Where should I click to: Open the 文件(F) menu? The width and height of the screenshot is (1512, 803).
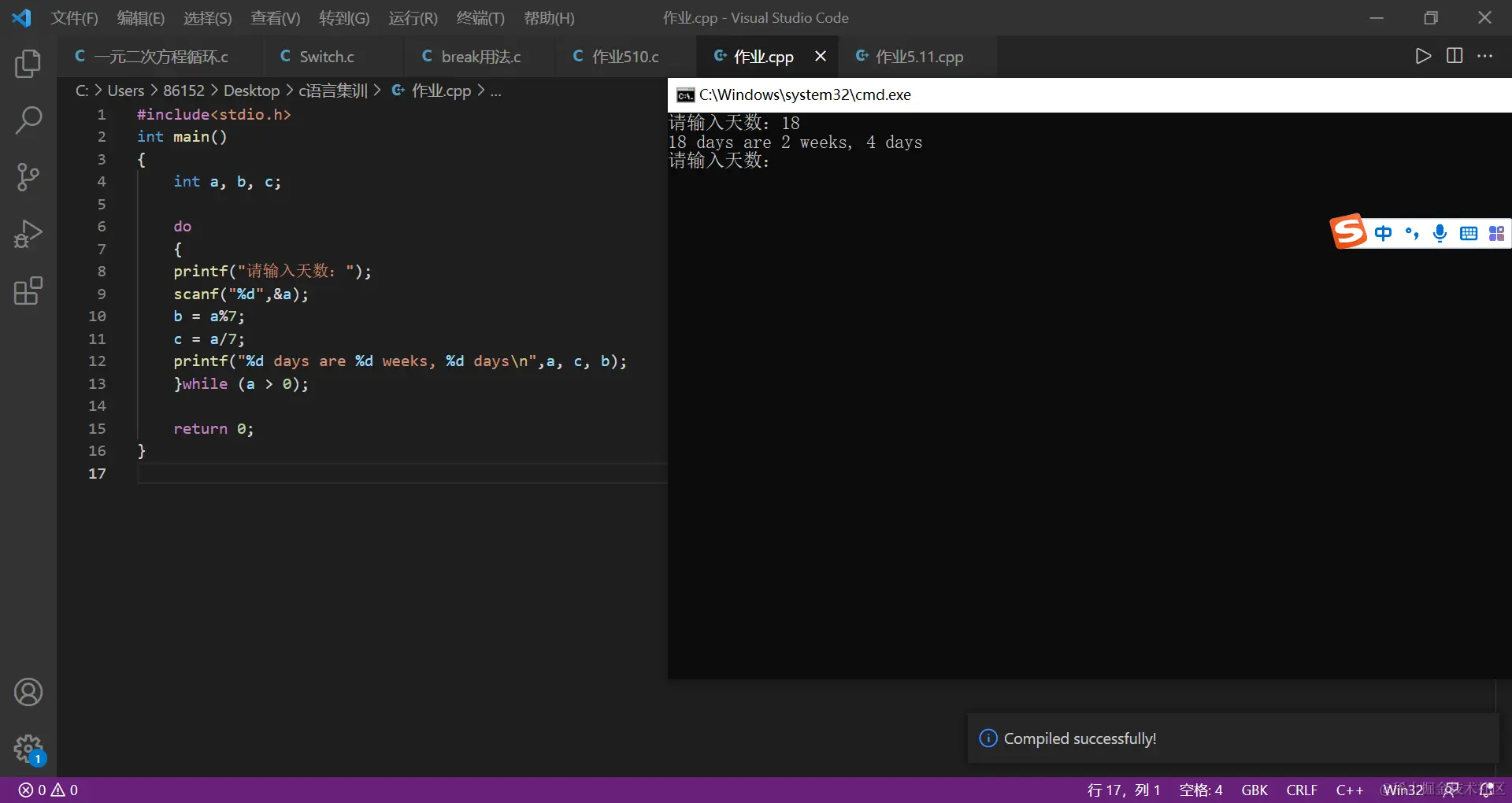(75, 17)
